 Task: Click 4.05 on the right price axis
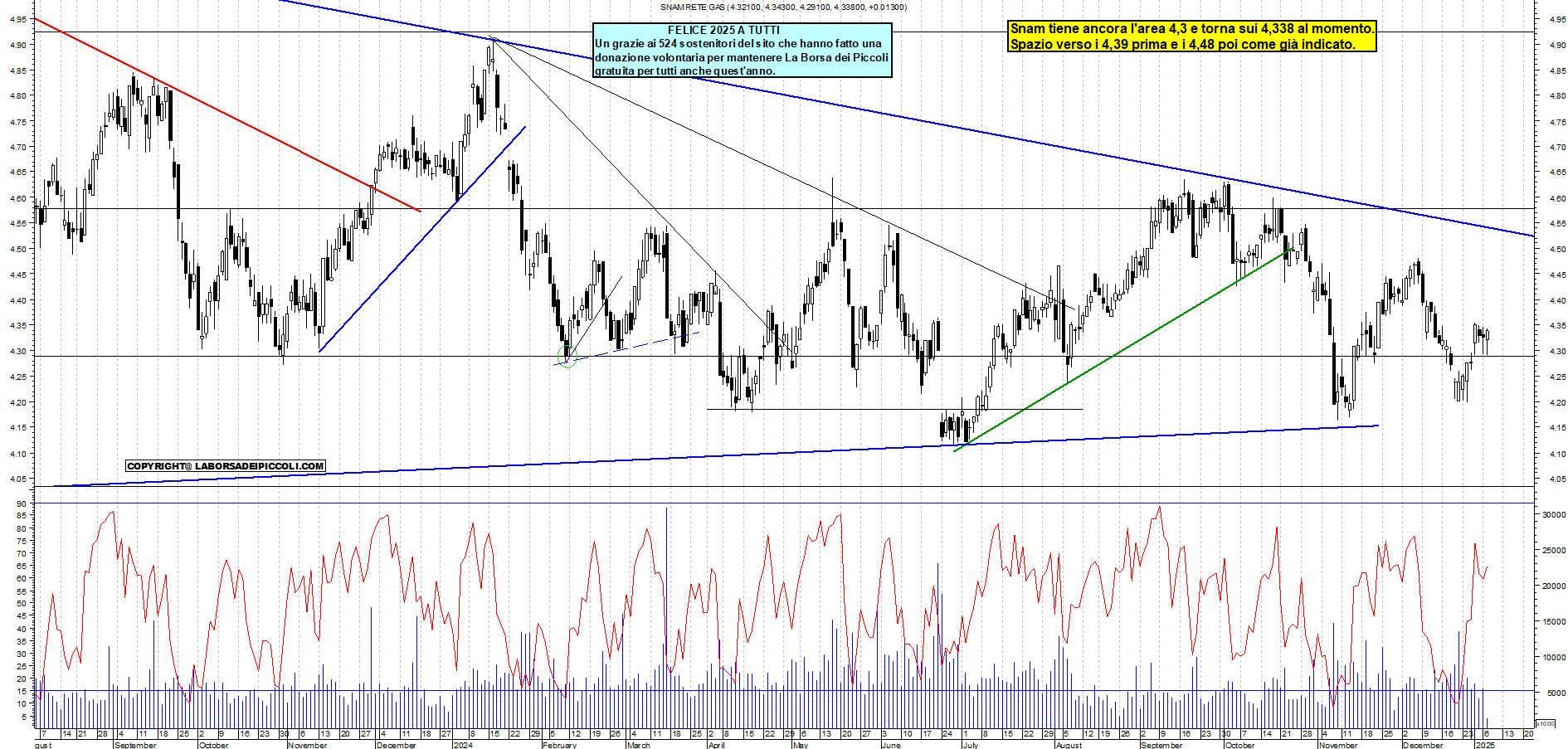pyautogui.click(x=1556, y=479)
